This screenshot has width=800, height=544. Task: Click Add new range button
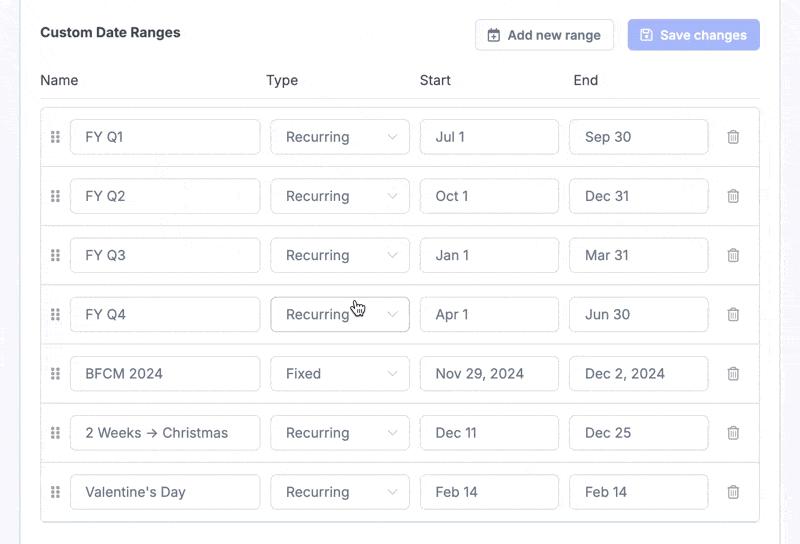point(544,35)
